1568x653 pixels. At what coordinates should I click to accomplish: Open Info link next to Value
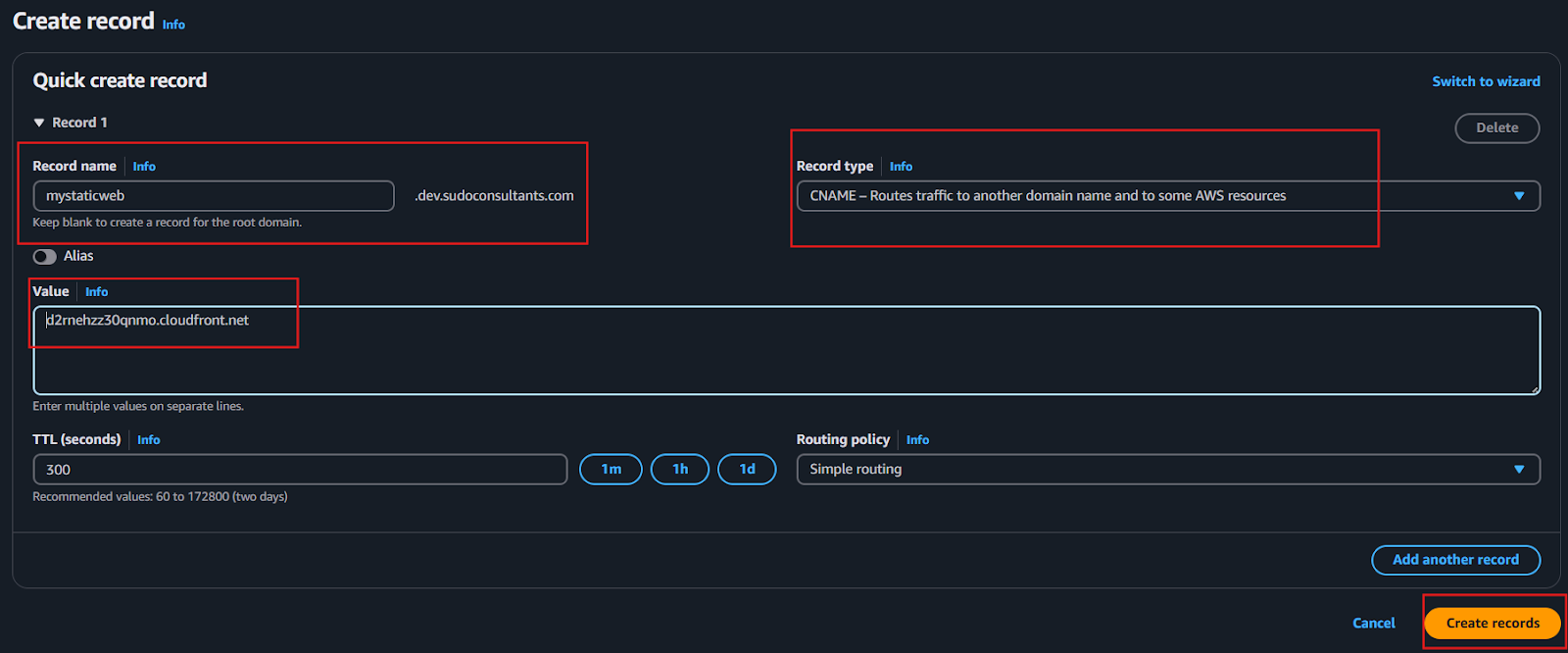[x=96, y=292]
